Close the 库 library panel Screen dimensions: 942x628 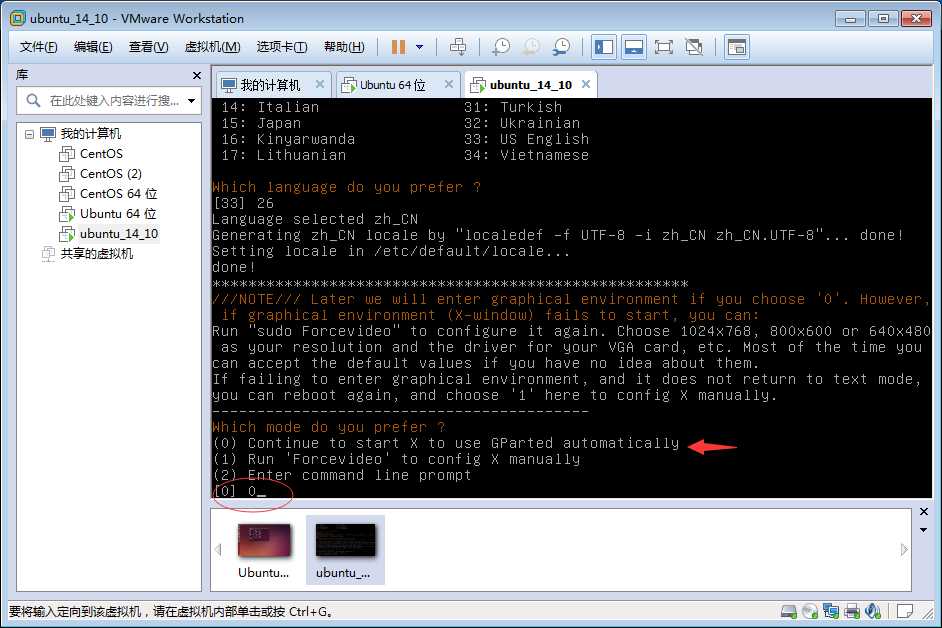(x=196, y=75)
